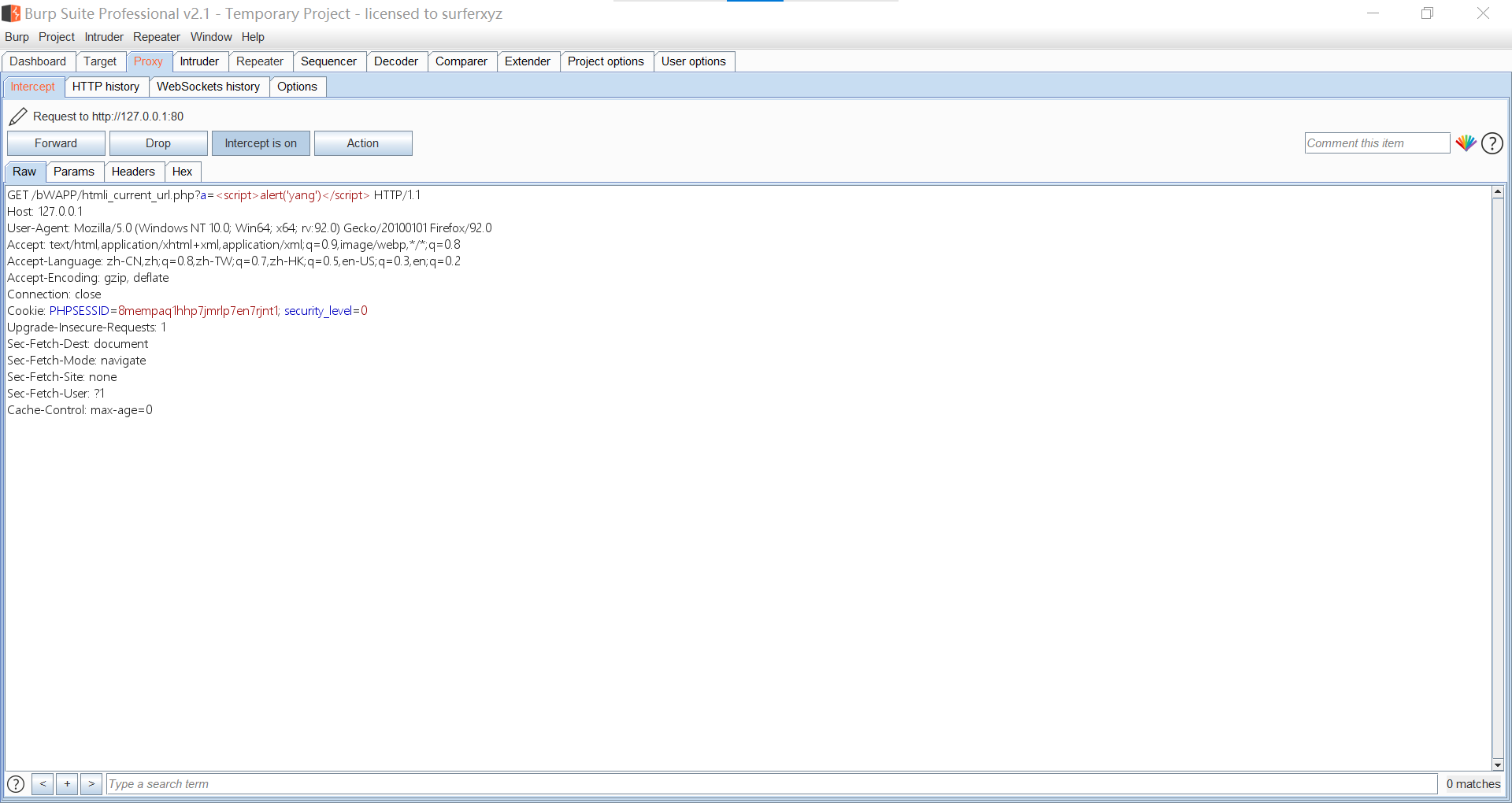
Task: Select the Intercept sub-tab
Action: point(32,87)
